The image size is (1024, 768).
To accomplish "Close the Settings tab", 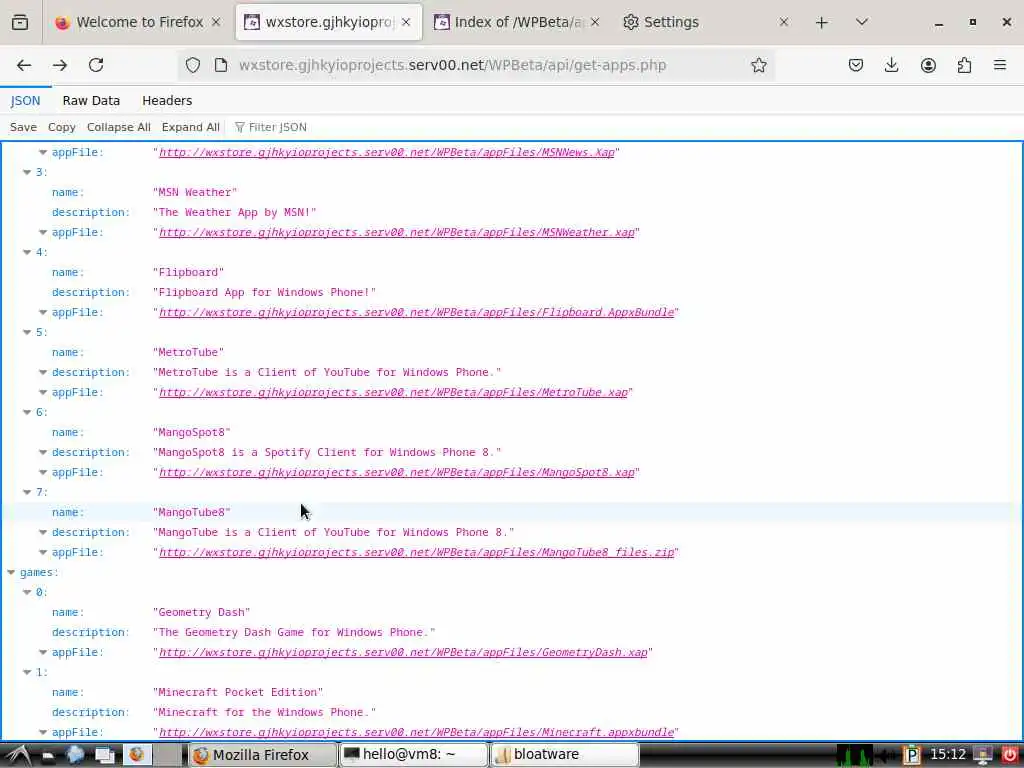I will tap(784, 22).
